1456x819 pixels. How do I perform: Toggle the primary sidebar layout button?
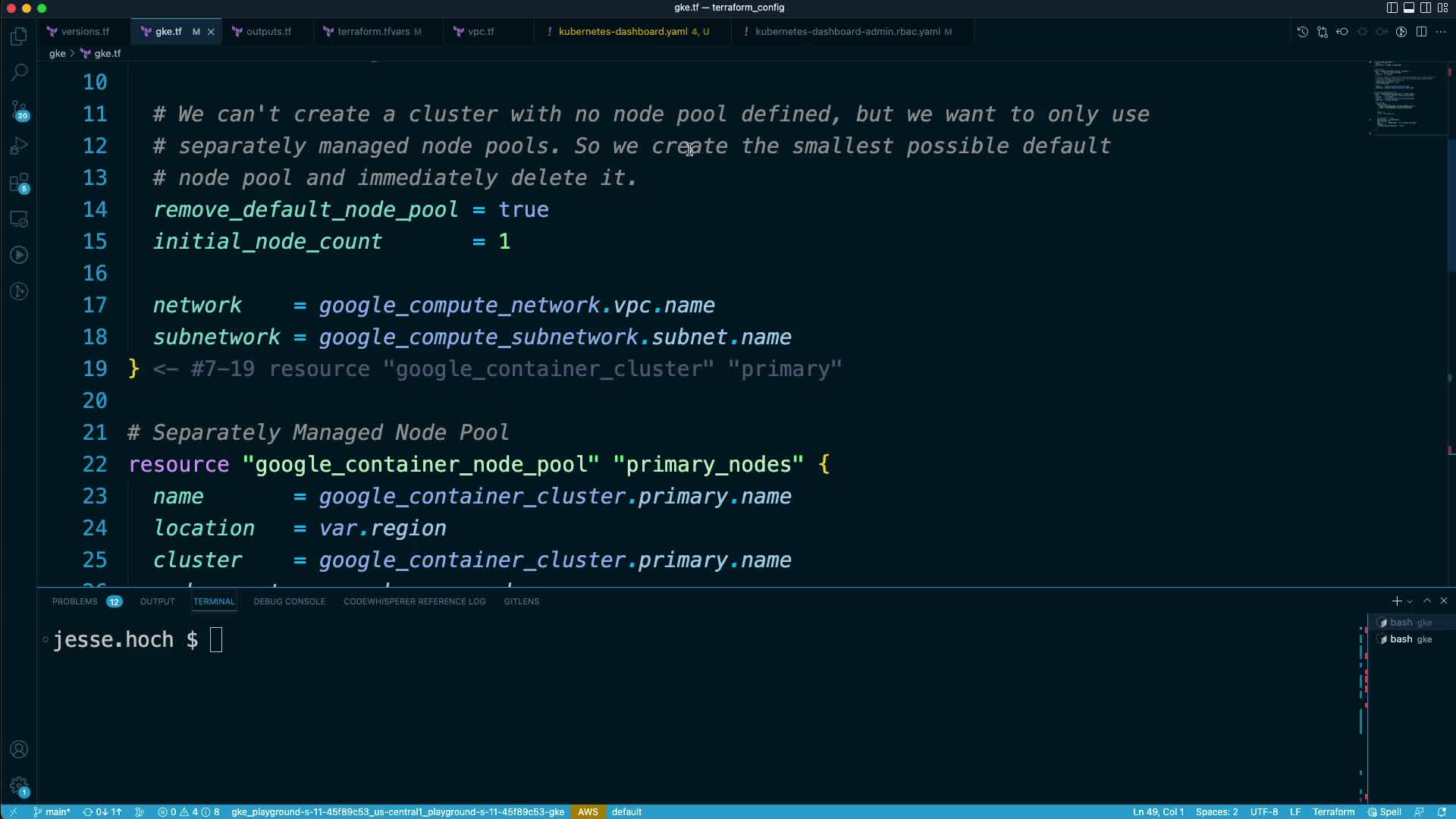pos(1392,8)
